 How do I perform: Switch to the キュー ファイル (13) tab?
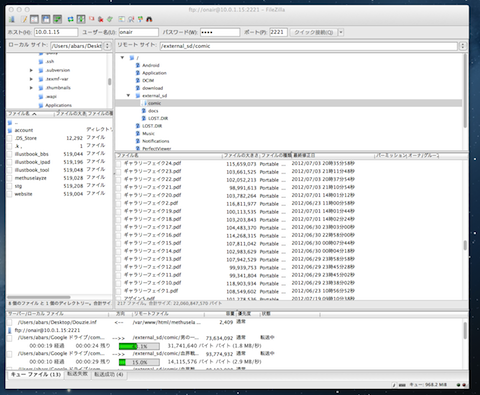pyautogui.click(x=36, y=375)
